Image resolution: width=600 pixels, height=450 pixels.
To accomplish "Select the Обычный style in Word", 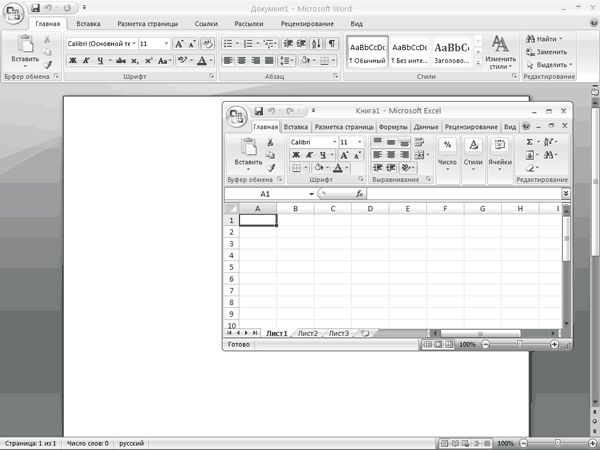I will (367, 52).
